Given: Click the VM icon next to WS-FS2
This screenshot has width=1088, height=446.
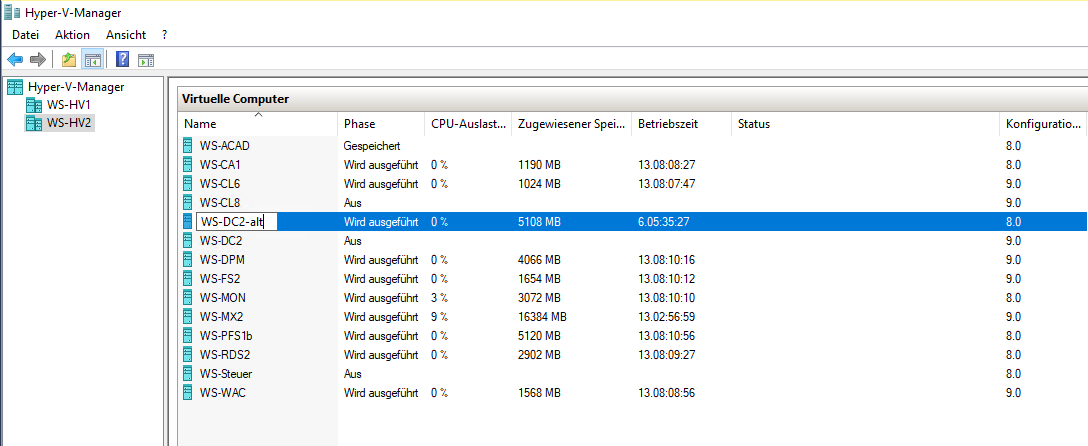Looking at the screenshot, I should pyautogui.click(x=187, y=279).
